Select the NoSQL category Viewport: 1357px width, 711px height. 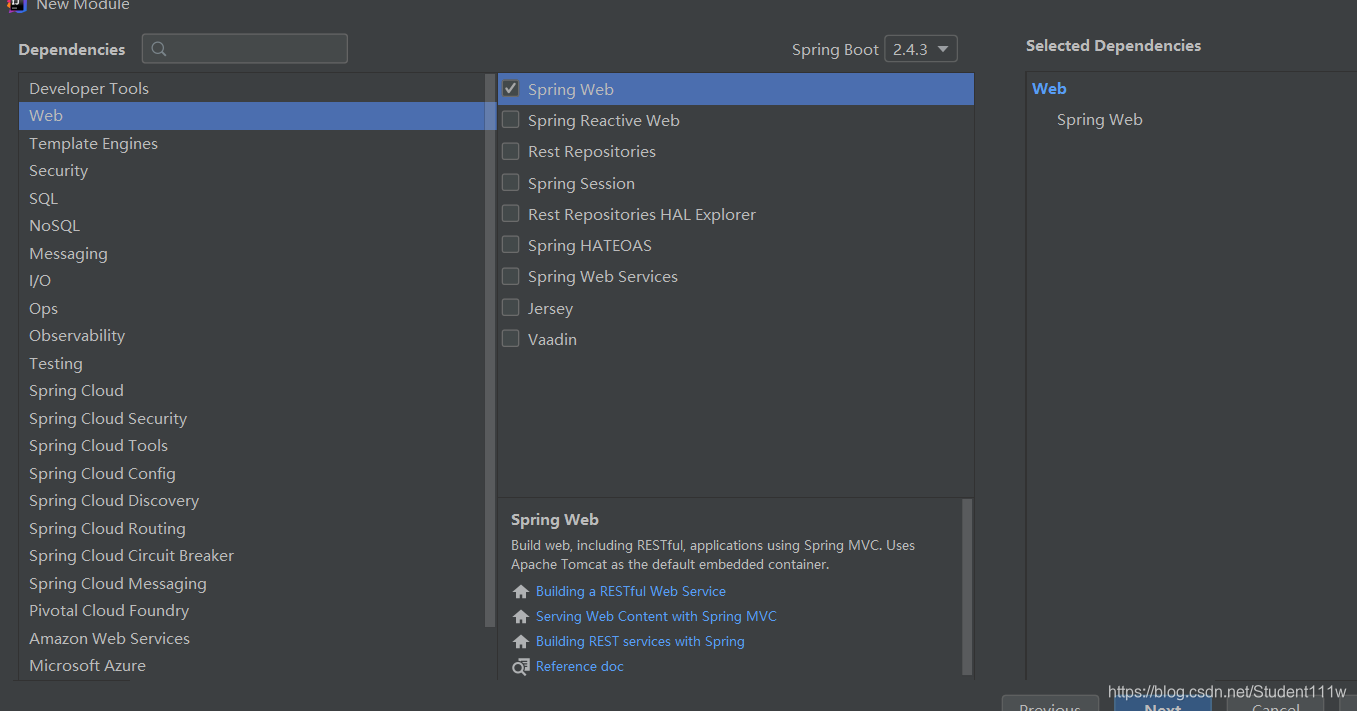coord(251,226)
